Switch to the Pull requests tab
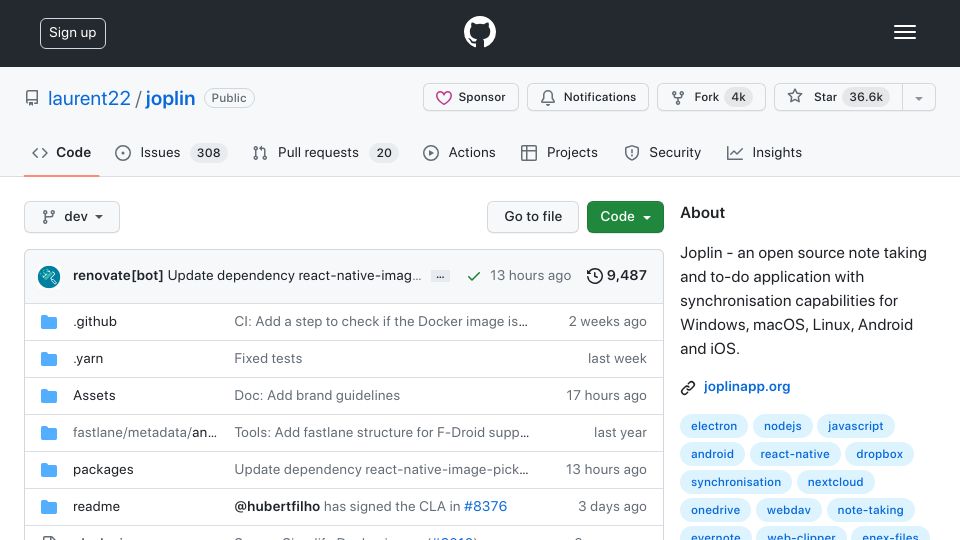This screenshot has height=540, width=960. point(325,152)
